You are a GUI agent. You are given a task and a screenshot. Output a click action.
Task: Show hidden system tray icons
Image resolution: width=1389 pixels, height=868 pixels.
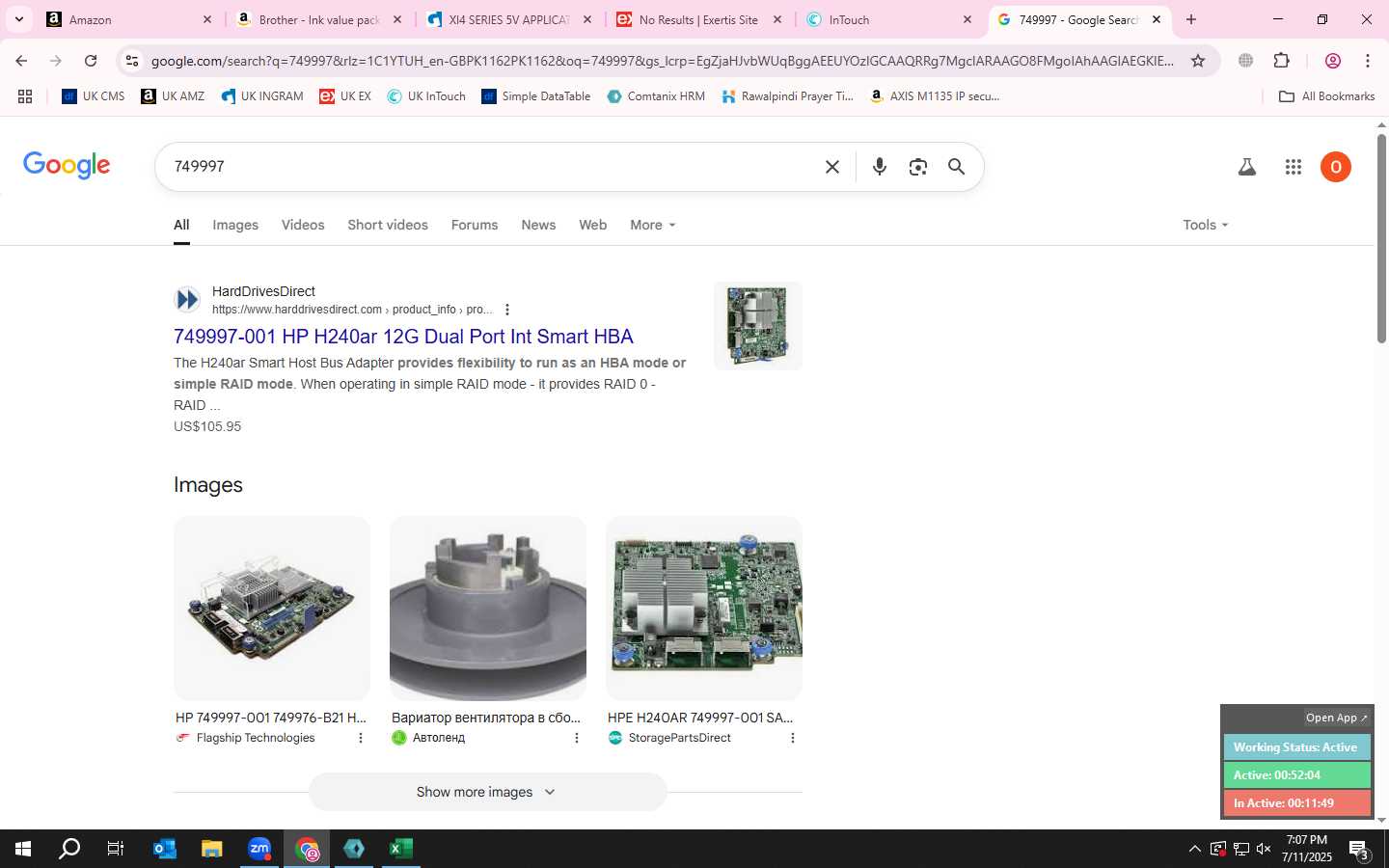coord(1194,849)
